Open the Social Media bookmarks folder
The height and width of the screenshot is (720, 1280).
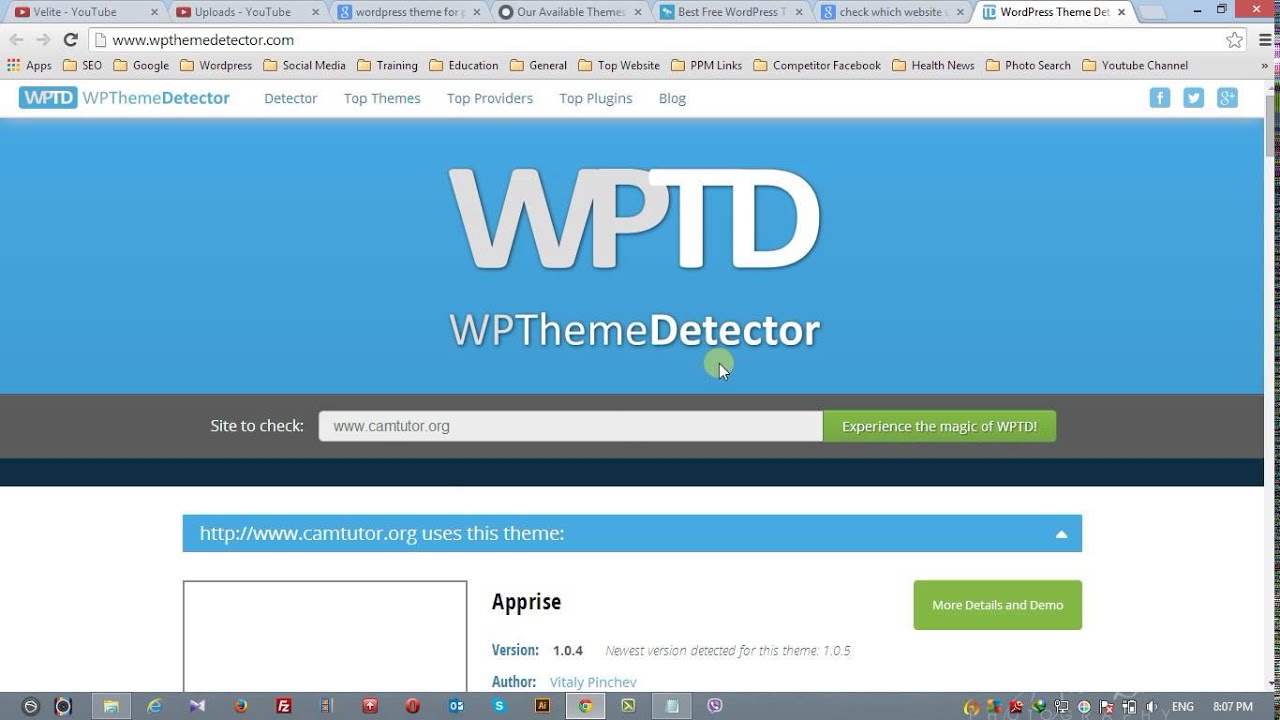pos(305,65)
